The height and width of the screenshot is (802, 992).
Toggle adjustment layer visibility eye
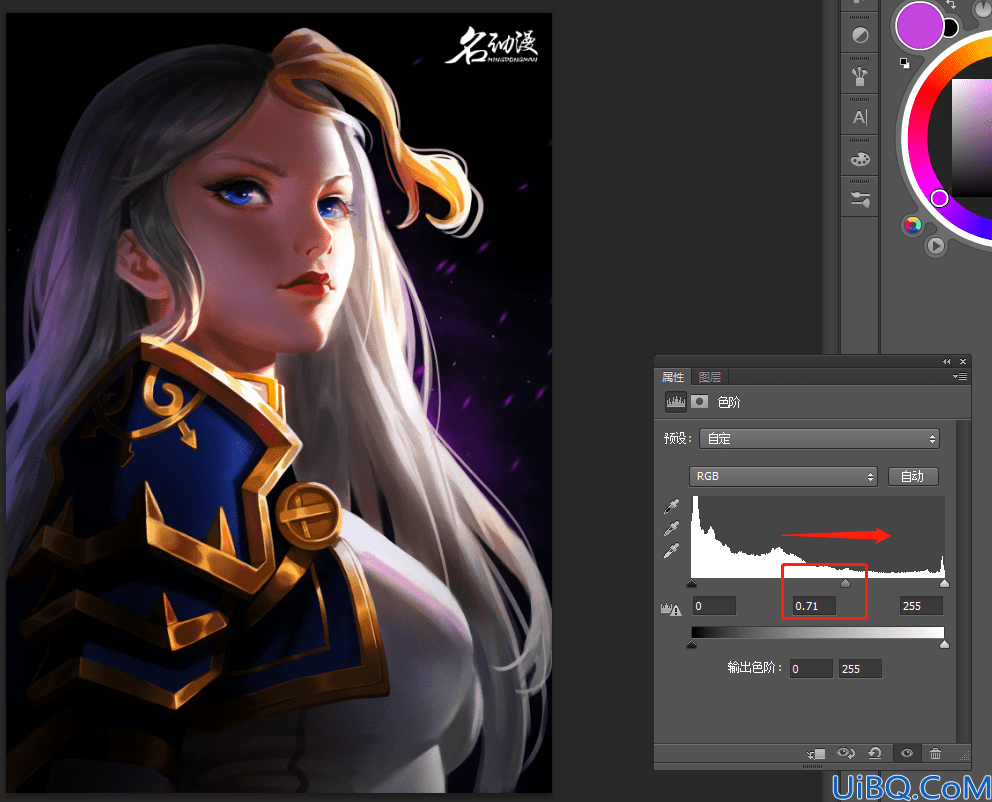[x=907, y=753]
